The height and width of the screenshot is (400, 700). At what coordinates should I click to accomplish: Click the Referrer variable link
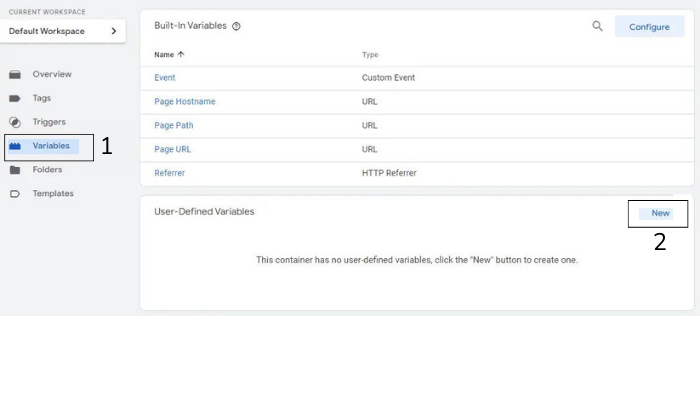pyautogui.click(x=169, y=173)
